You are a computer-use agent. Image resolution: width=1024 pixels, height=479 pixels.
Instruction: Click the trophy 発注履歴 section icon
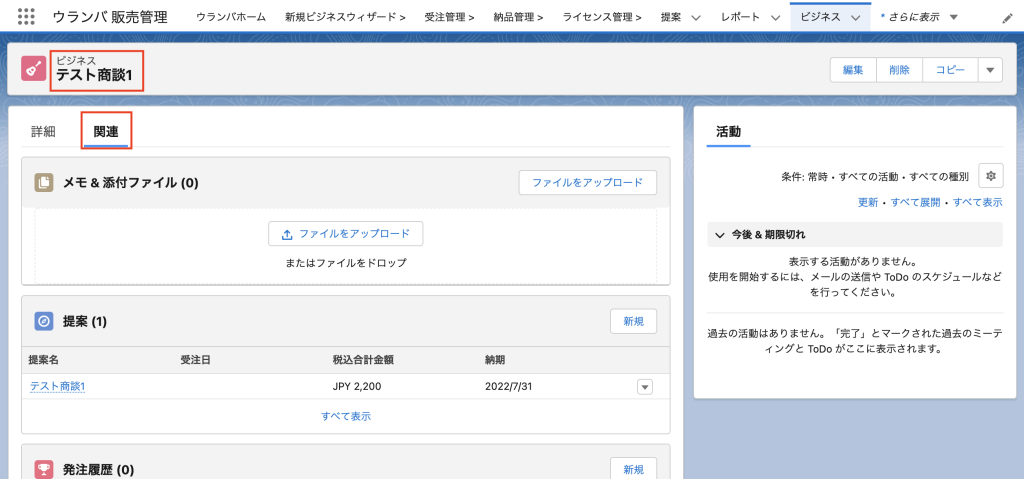[x=44, y=469]
